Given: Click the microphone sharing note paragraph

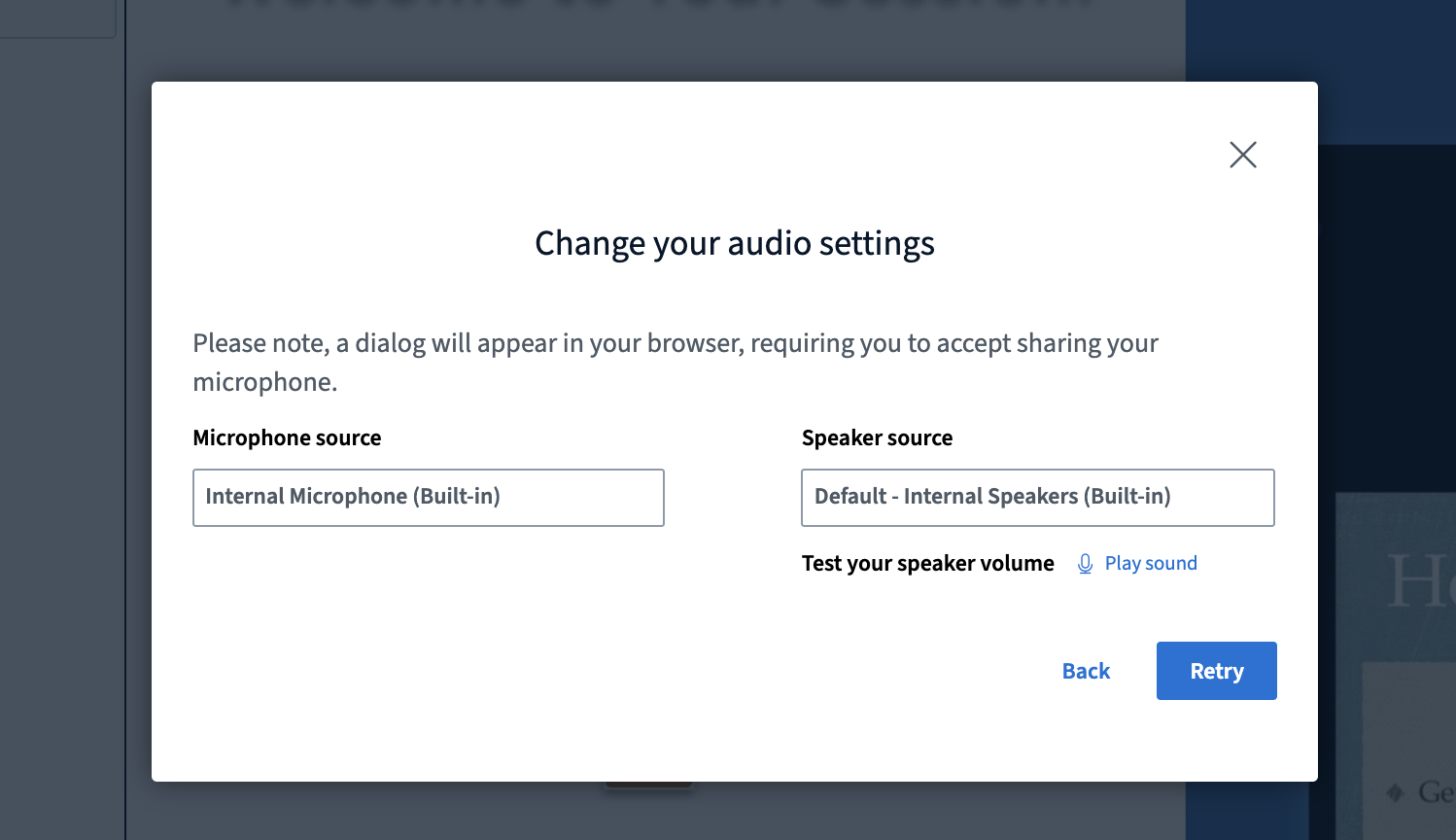Looking at the screenshot, I should click(x=675, y=362).
